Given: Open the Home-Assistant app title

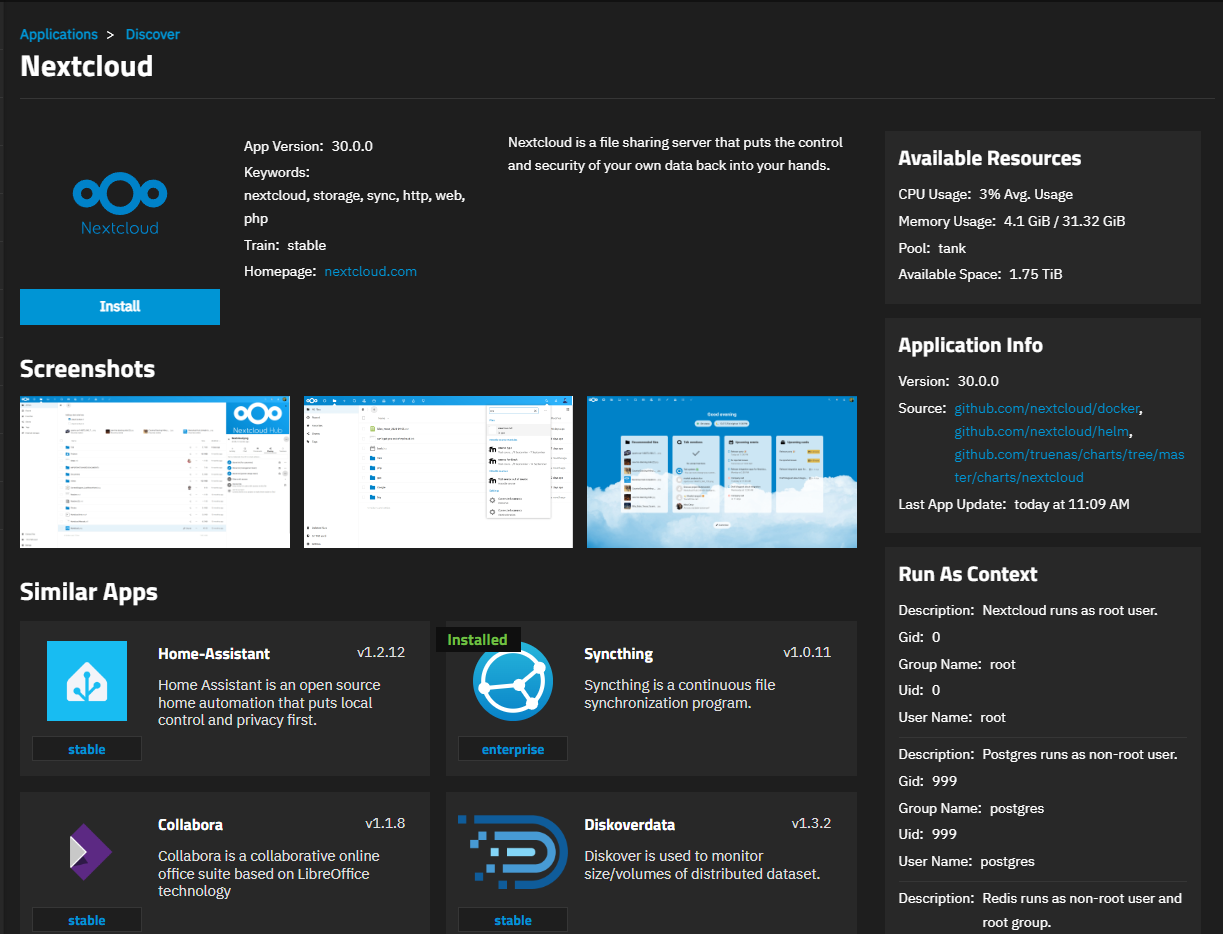Looking at the screenshot, I should (214, 654).
